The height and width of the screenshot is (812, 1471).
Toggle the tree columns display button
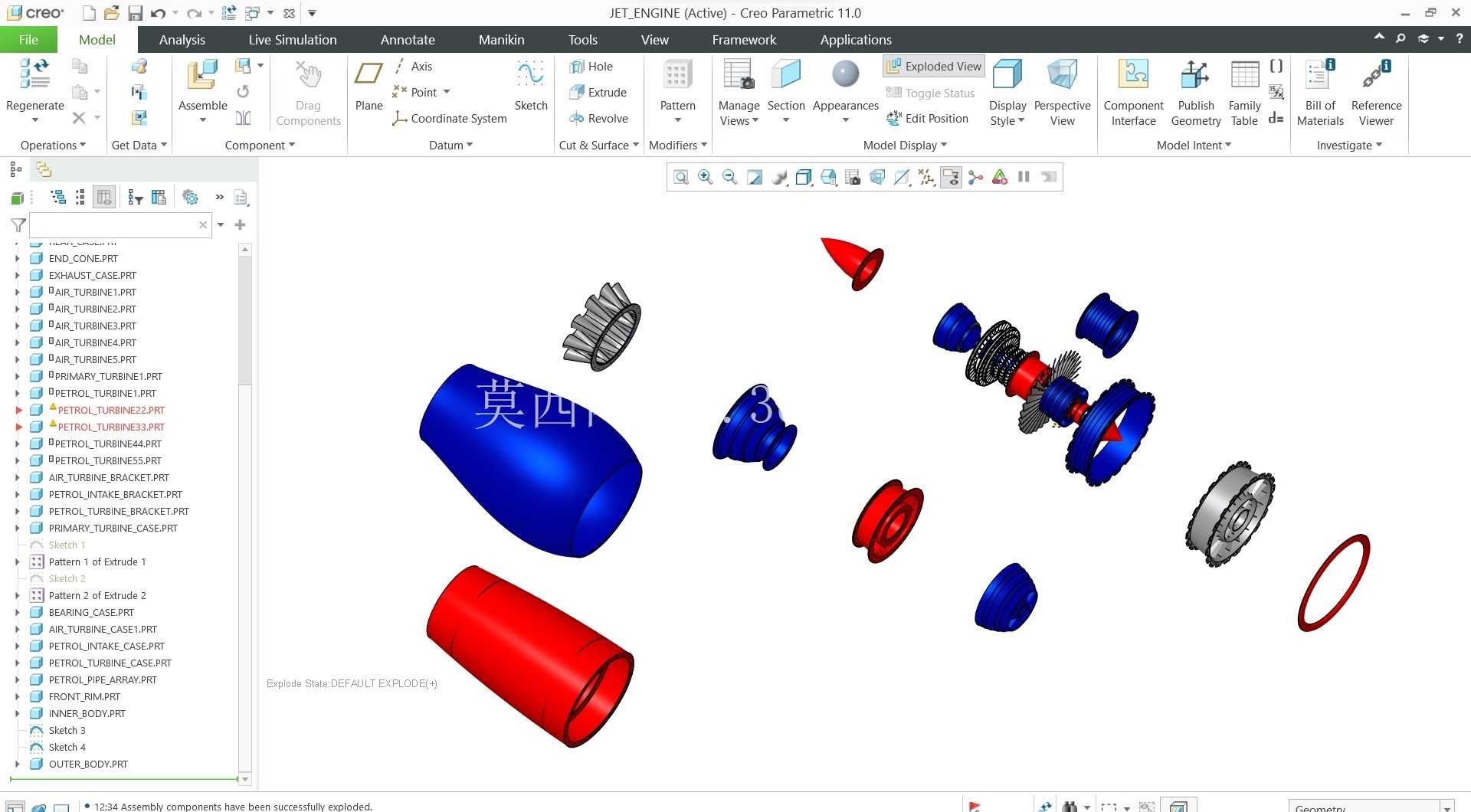[x=104, y=198]
